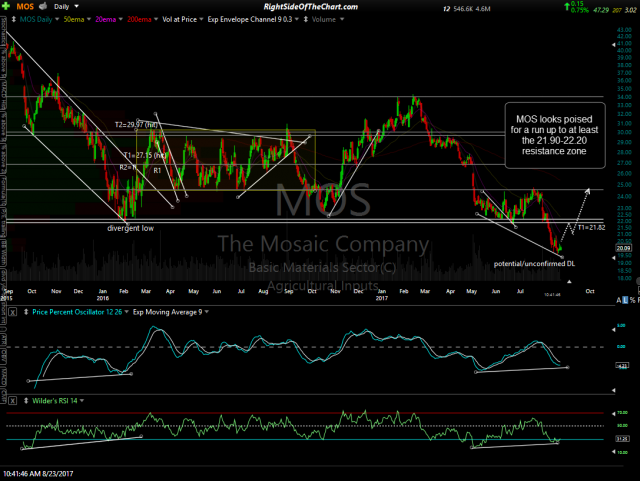Click the gray data icon beside MOS
Image resolution: width=640 pixels, height=481 pixels.
pos(43,6)
